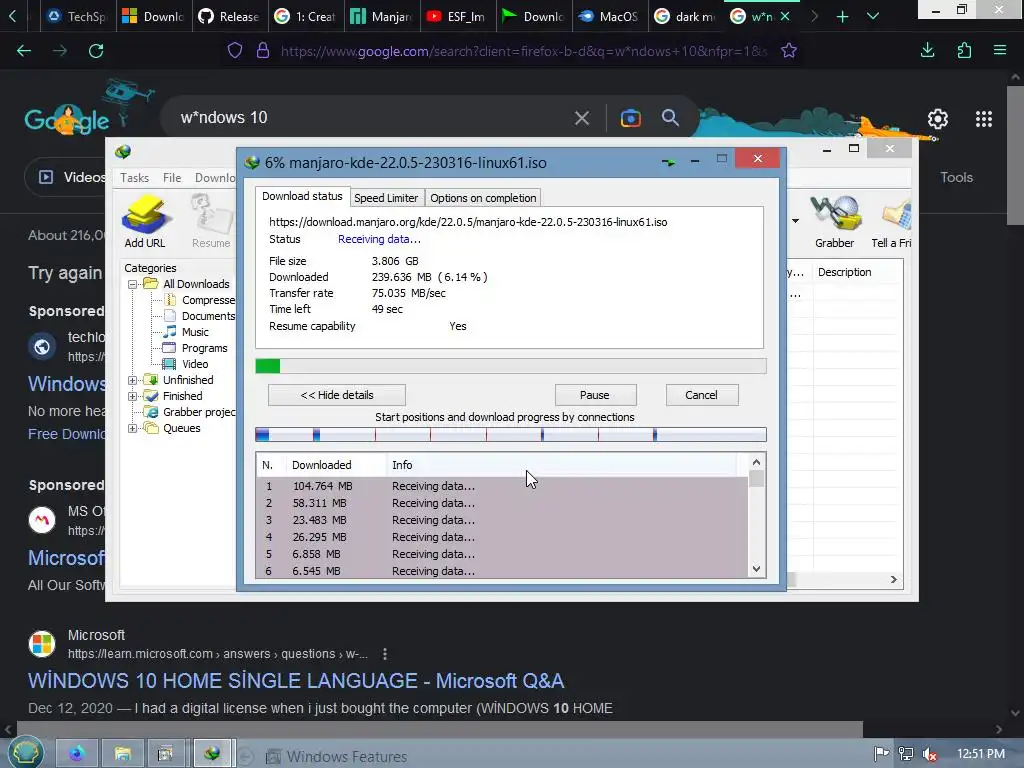Click the Grabber toolbar icon

coord(834,221)
